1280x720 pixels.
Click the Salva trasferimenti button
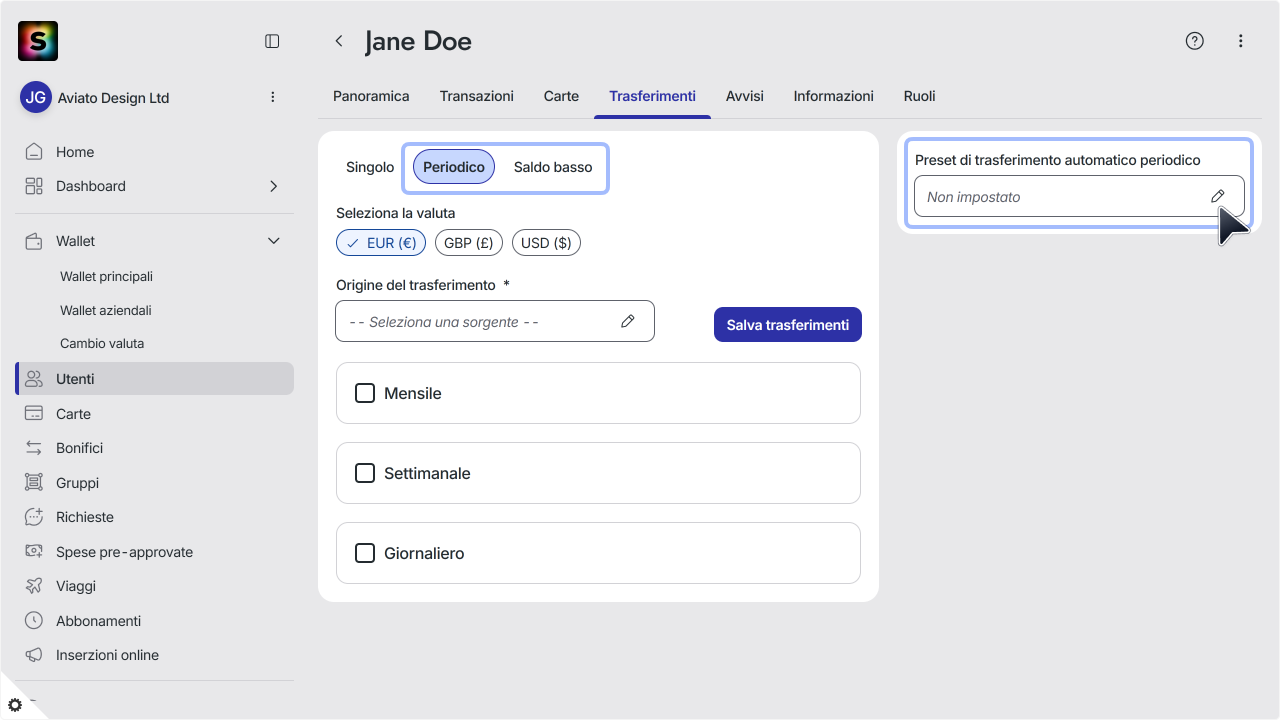(788, 324)
